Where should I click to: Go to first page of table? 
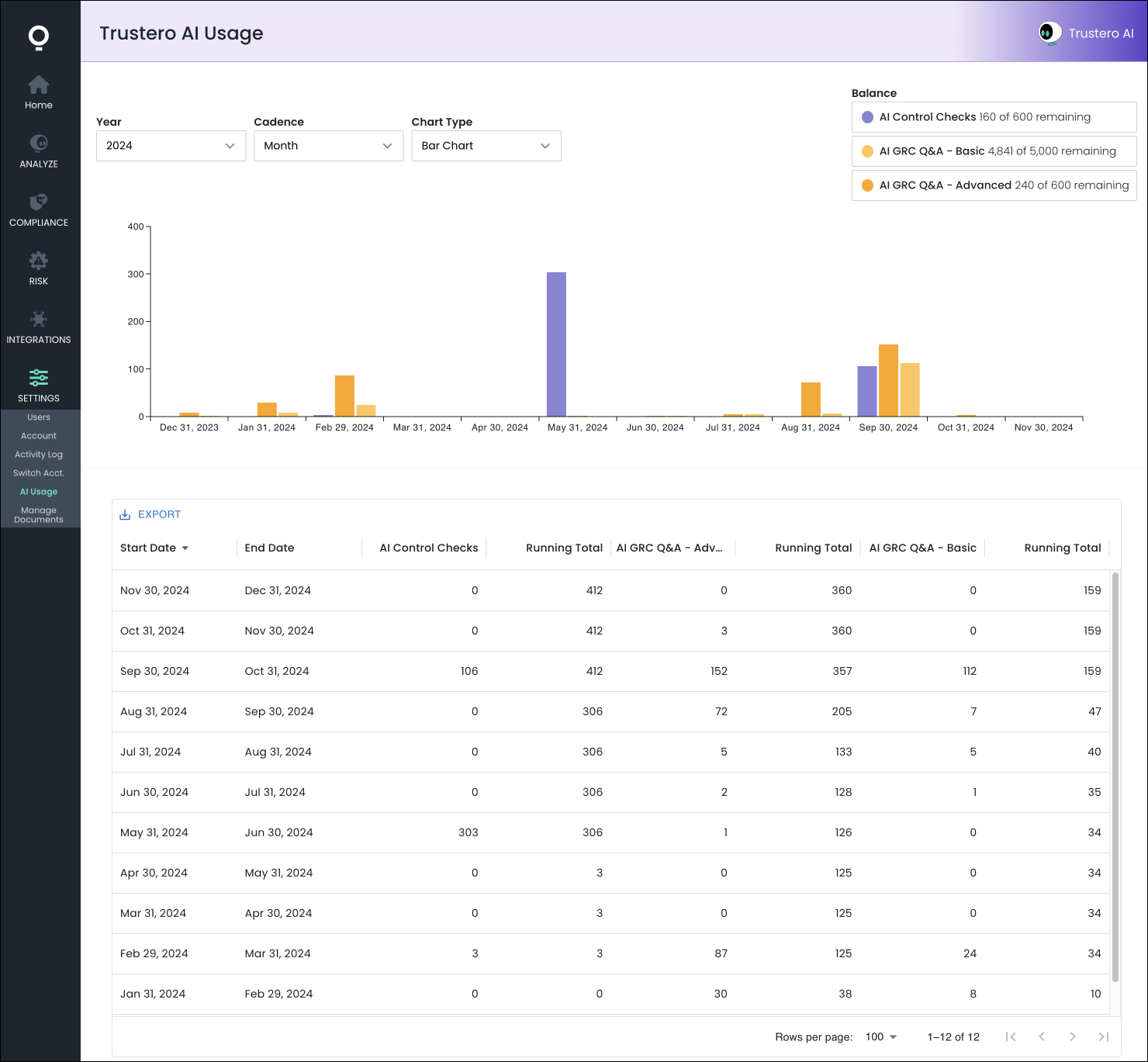pos(1011,1036)
